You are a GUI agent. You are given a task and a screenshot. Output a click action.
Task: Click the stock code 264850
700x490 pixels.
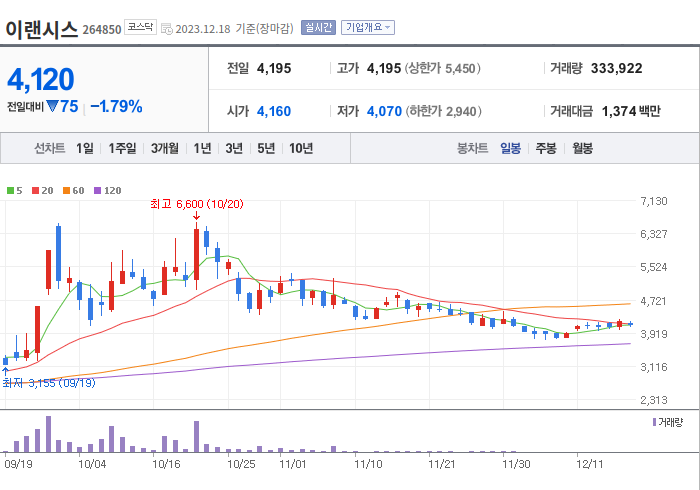tap(102, 29)
